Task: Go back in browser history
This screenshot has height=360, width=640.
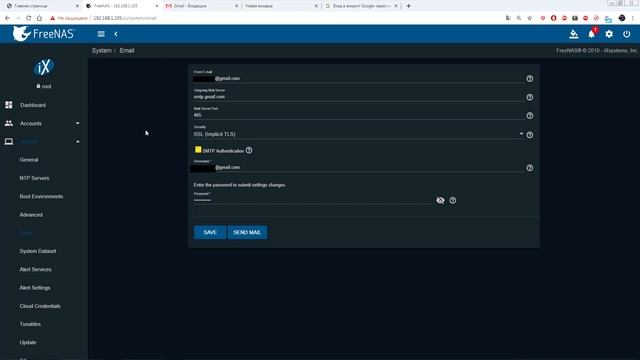Action: [x=7, y=18]
